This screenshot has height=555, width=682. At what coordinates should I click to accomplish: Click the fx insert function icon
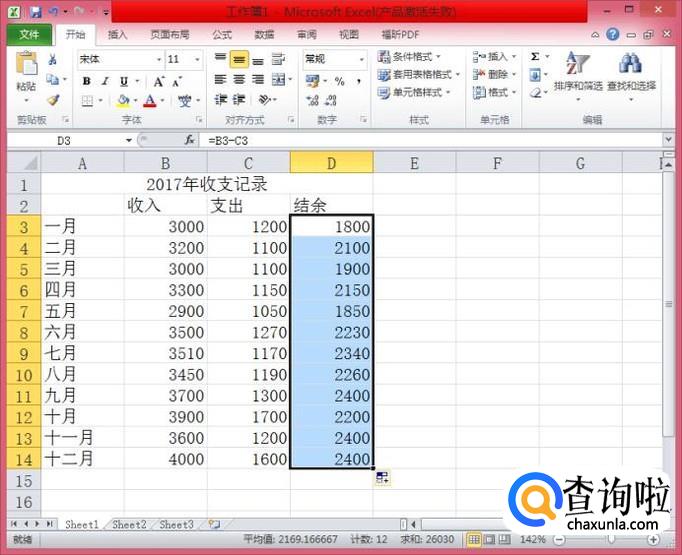[x=190, y=140]
